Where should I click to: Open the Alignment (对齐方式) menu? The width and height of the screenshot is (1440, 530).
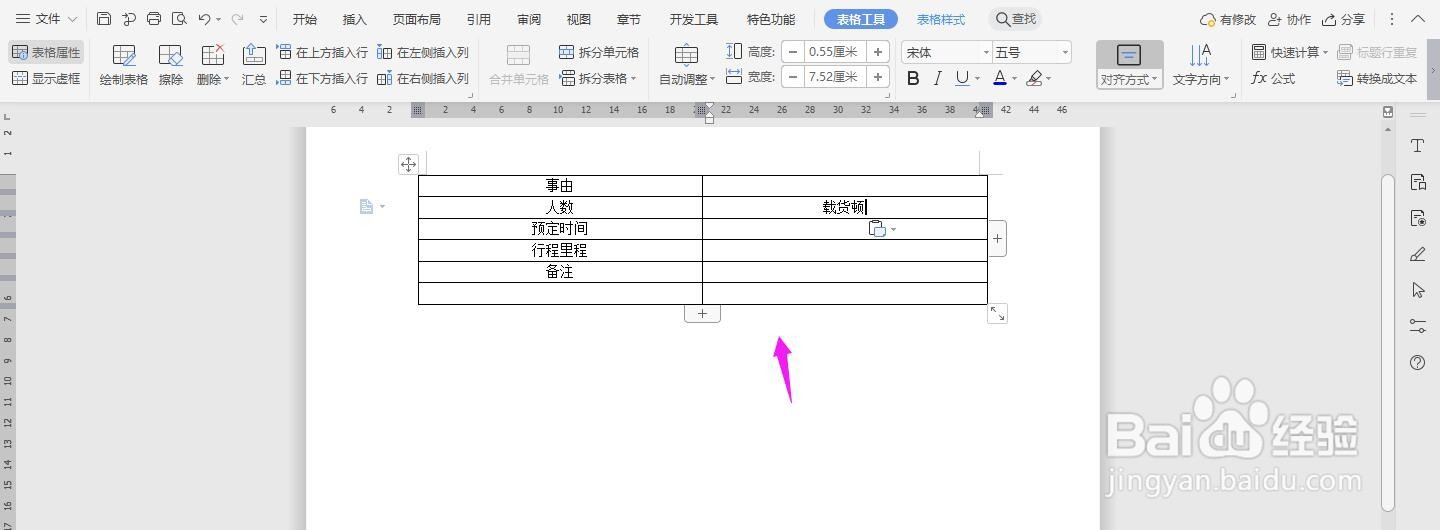[x=1129, y=65]
